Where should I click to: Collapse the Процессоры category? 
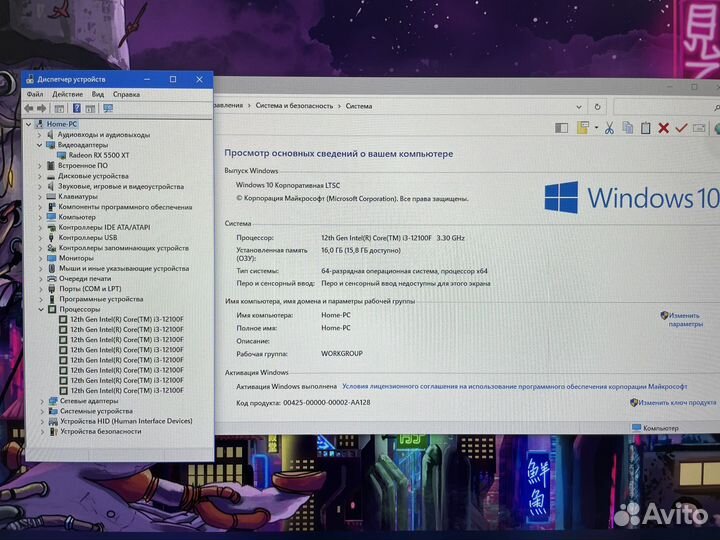point(41,309)
